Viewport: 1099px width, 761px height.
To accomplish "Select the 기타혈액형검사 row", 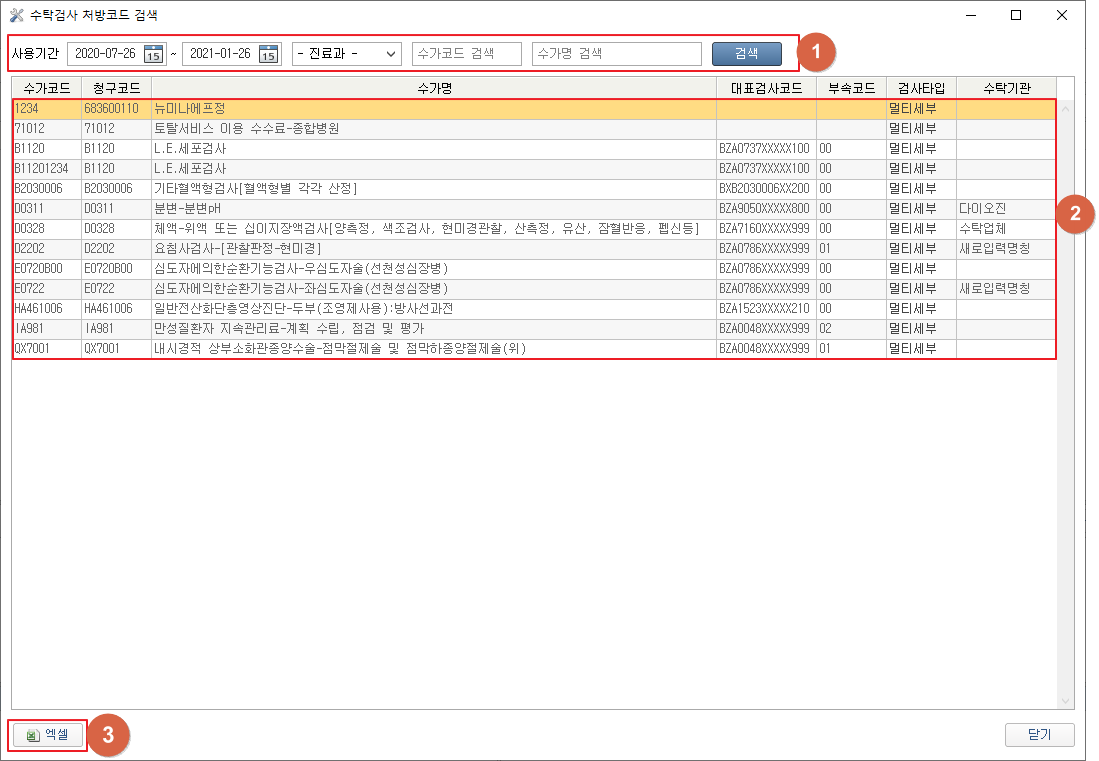I will click(x=433, y=188).
